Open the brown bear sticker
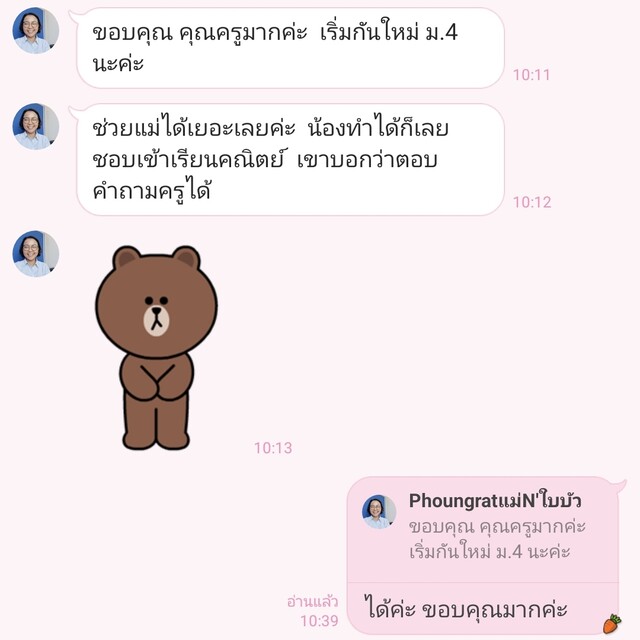The height and width of the screenshot is (640, 640). click(x=156, y=347)
